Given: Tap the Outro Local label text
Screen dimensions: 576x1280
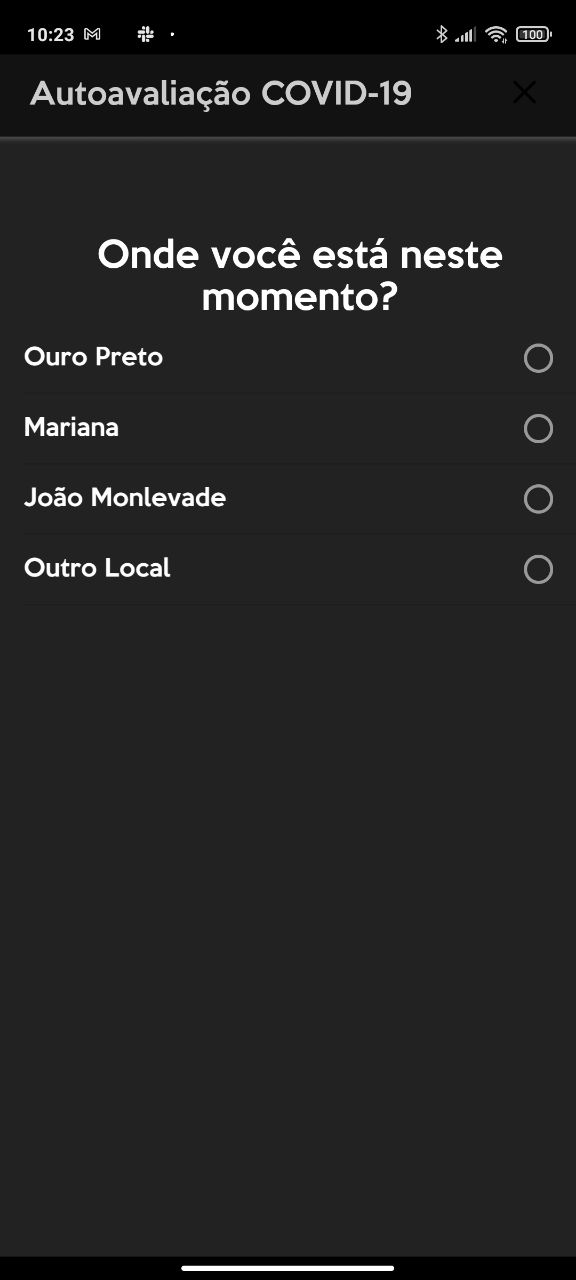Looking at the screenshot, I should click(97, 568).
